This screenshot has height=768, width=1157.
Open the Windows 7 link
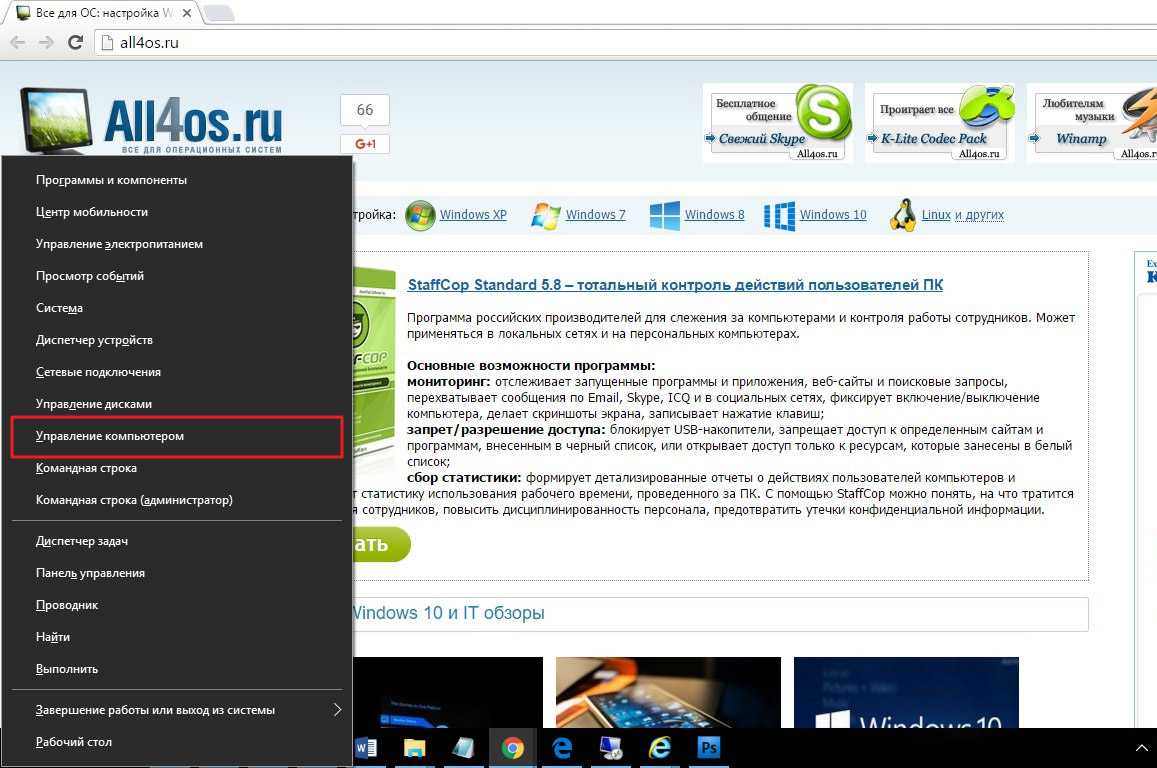click(595, 215)
